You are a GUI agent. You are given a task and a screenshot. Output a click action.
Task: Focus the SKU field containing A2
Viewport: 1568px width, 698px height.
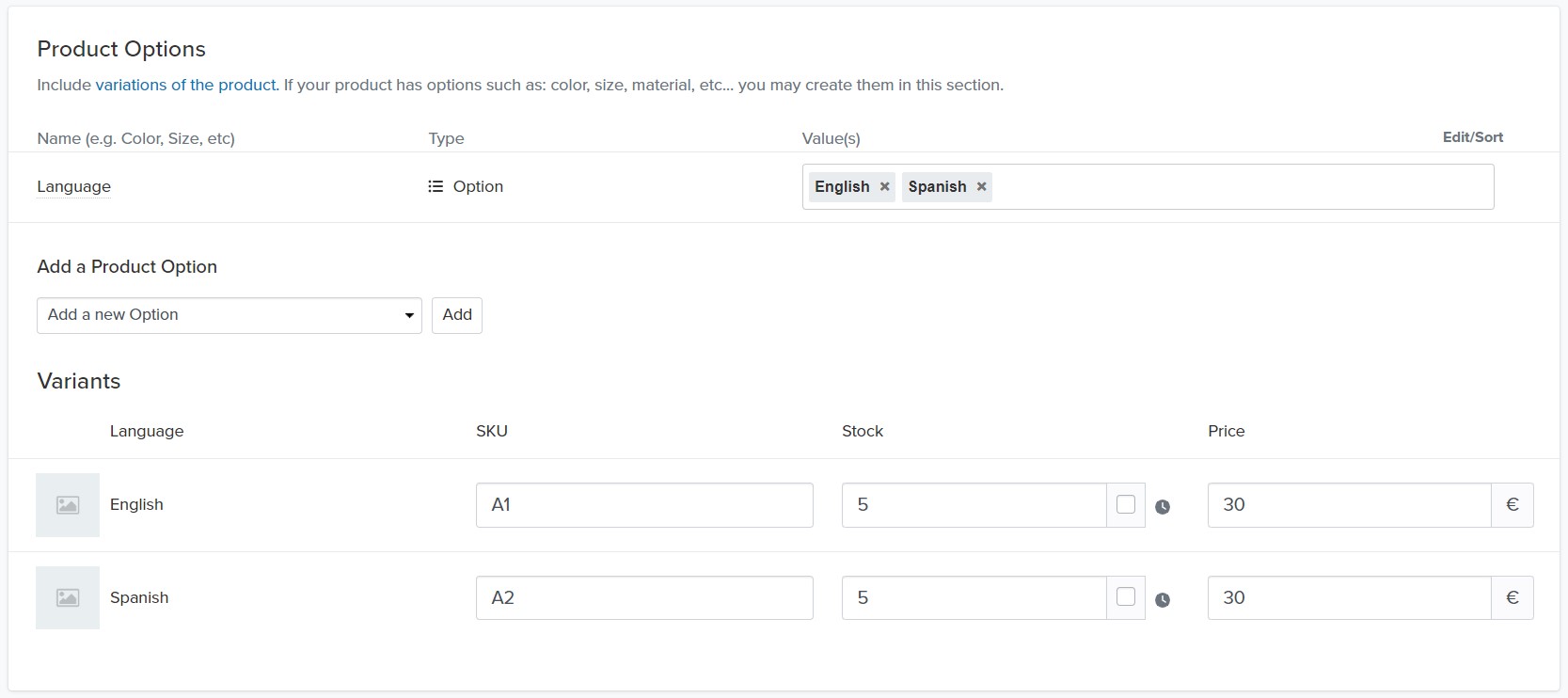click(x=644, y=598)
